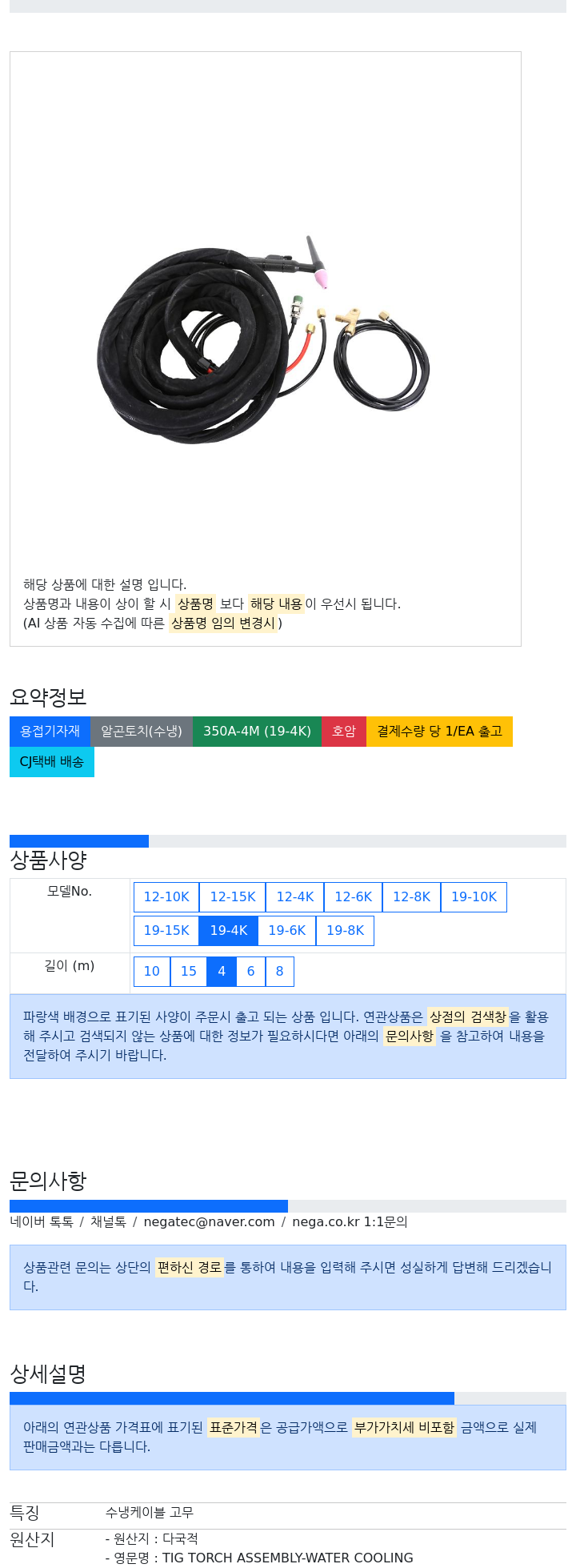Select 15 meter length option
The image size is (576, 1568).
(x=189, y=972)
